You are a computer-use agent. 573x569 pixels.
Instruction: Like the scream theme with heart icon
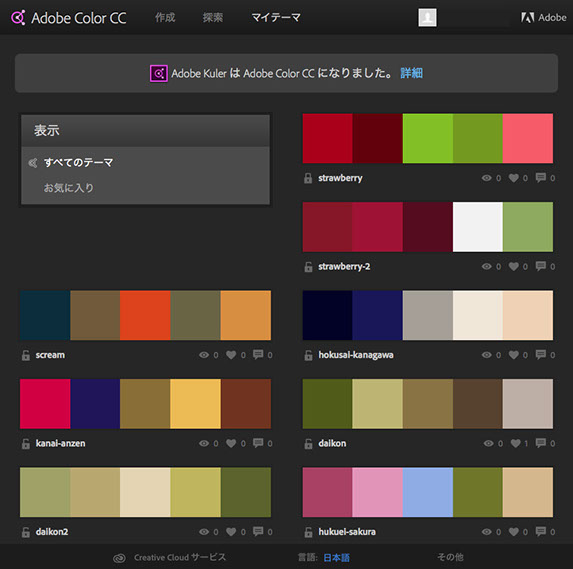(231, 355)
